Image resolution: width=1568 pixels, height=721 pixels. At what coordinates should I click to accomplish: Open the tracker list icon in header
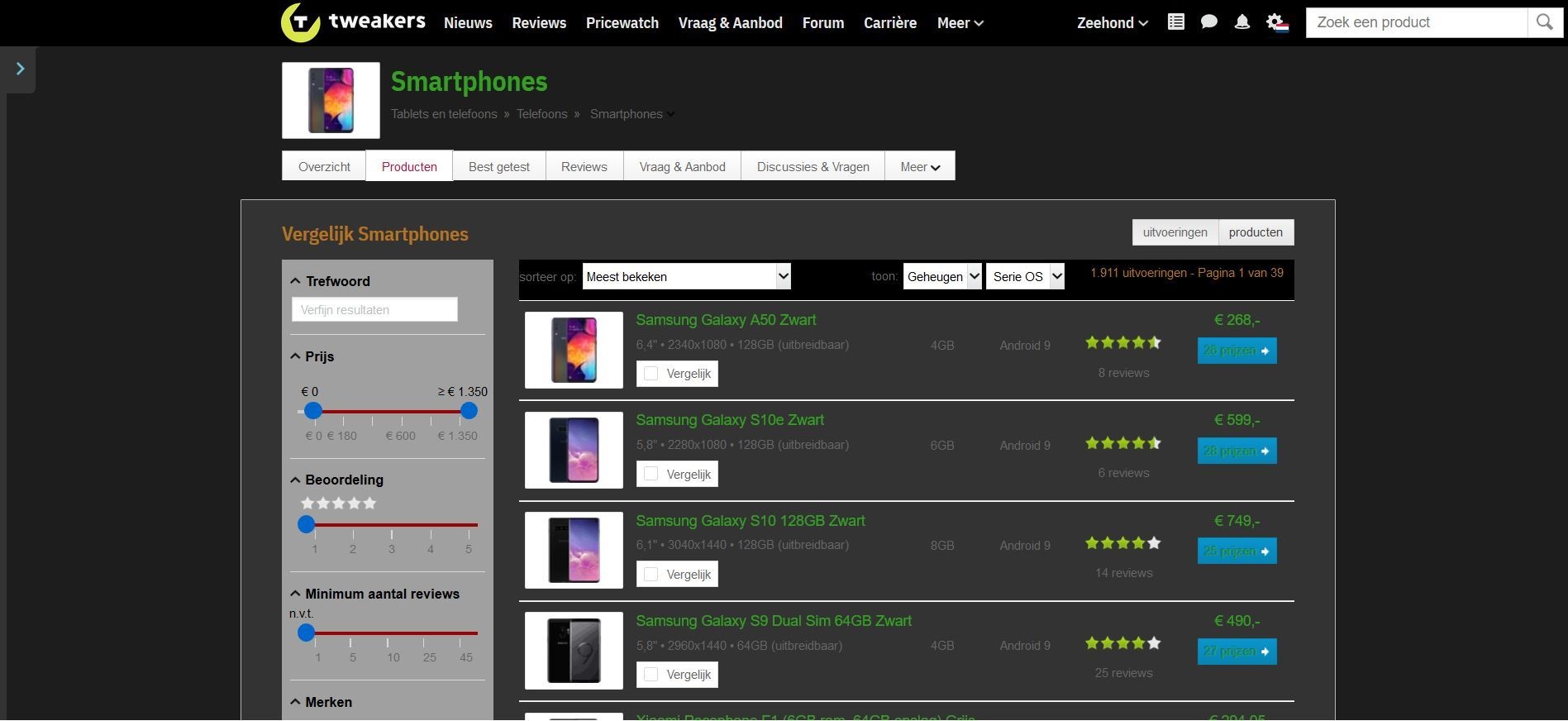pyautogui.click(x=1175, y=22)
